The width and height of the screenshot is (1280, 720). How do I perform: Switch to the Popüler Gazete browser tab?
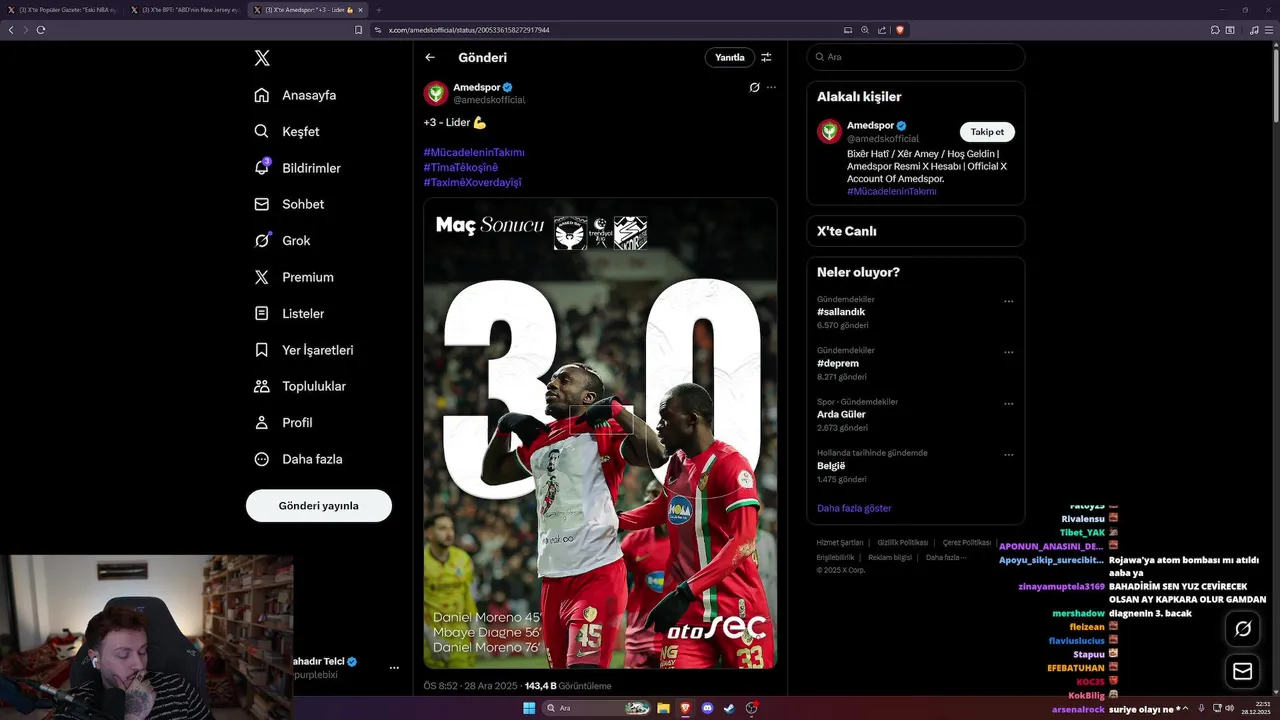coord(62,10)
